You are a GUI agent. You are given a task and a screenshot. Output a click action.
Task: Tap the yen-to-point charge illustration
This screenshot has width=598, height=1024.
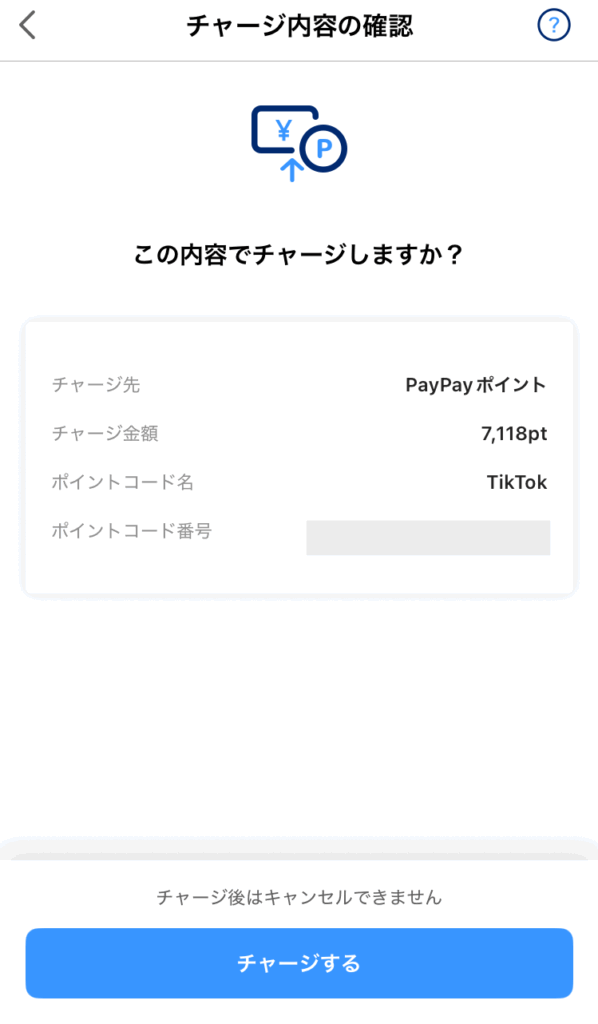click(x=299, y=143)
